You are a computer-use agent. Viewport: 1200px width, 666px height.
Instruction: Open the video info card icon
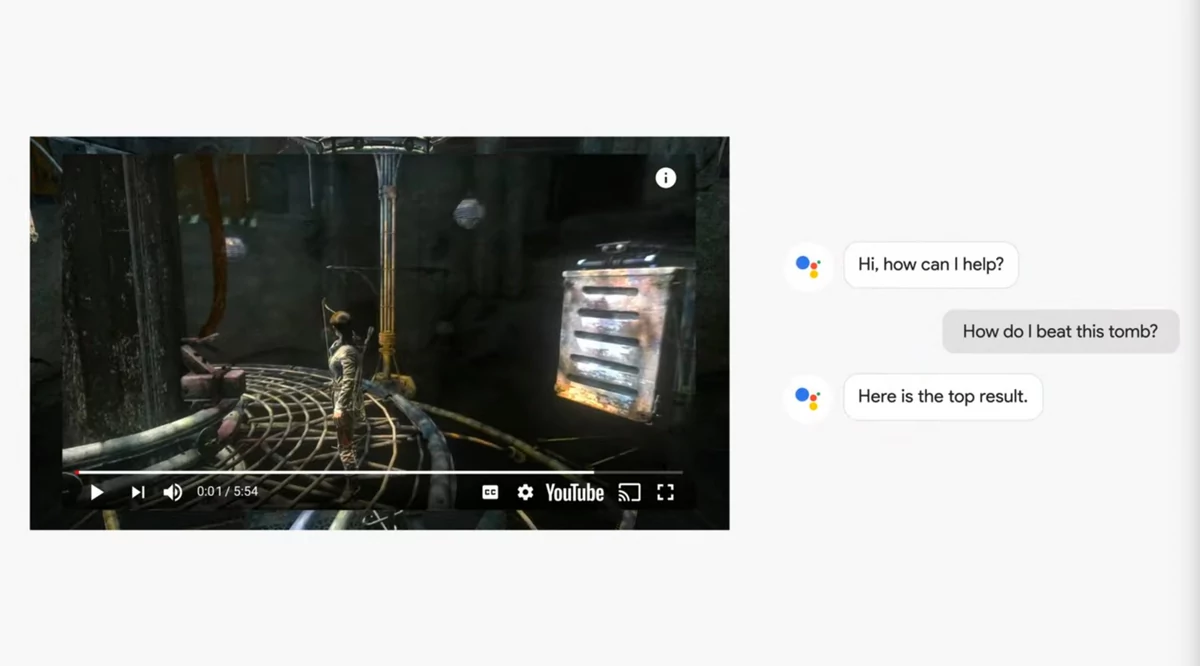click(x=666, y=178)
